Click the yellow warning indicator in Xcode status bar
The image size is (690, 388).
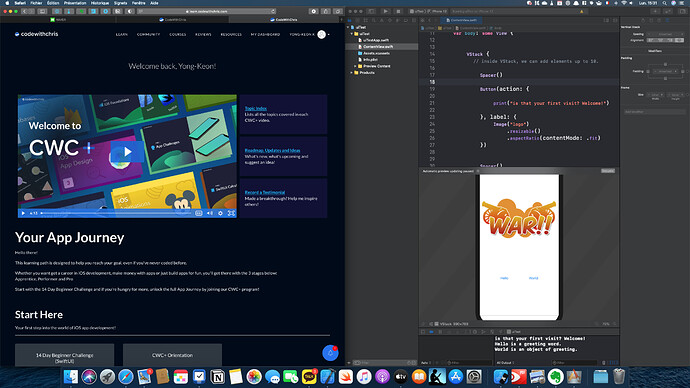582,11
